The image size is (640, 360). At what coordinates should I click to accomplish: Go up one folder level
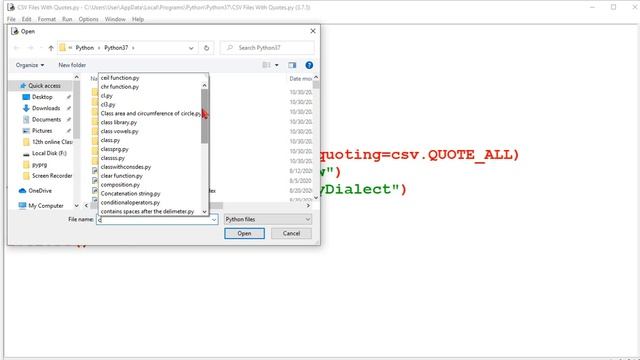(51, 48)
